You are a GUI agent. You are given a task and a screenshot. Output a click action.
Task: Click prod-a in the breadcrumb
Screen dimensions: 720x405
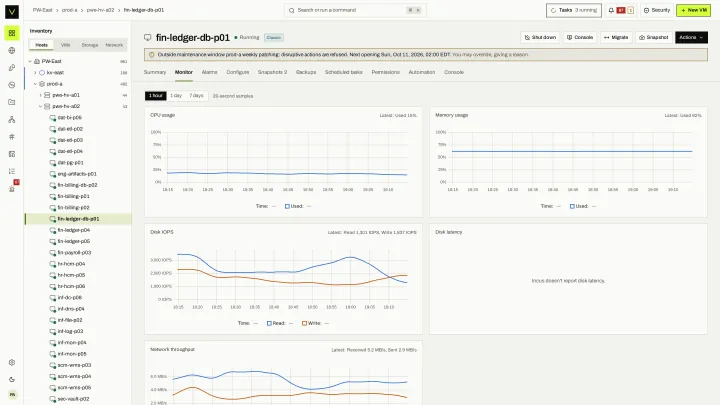[x=70, y=10]
